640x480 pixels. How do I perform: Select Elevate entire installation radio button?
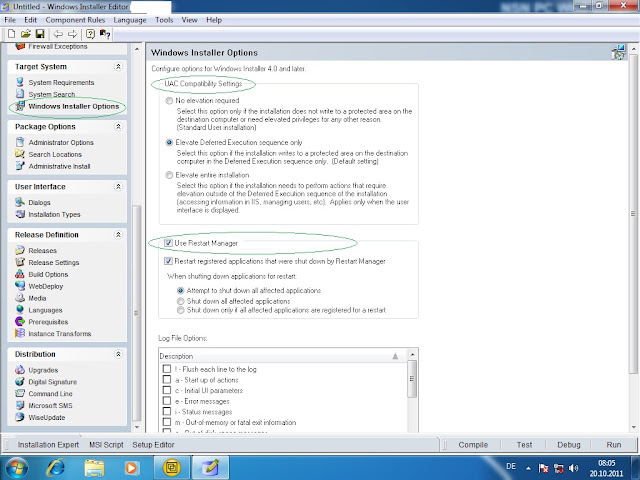point(169,175)
